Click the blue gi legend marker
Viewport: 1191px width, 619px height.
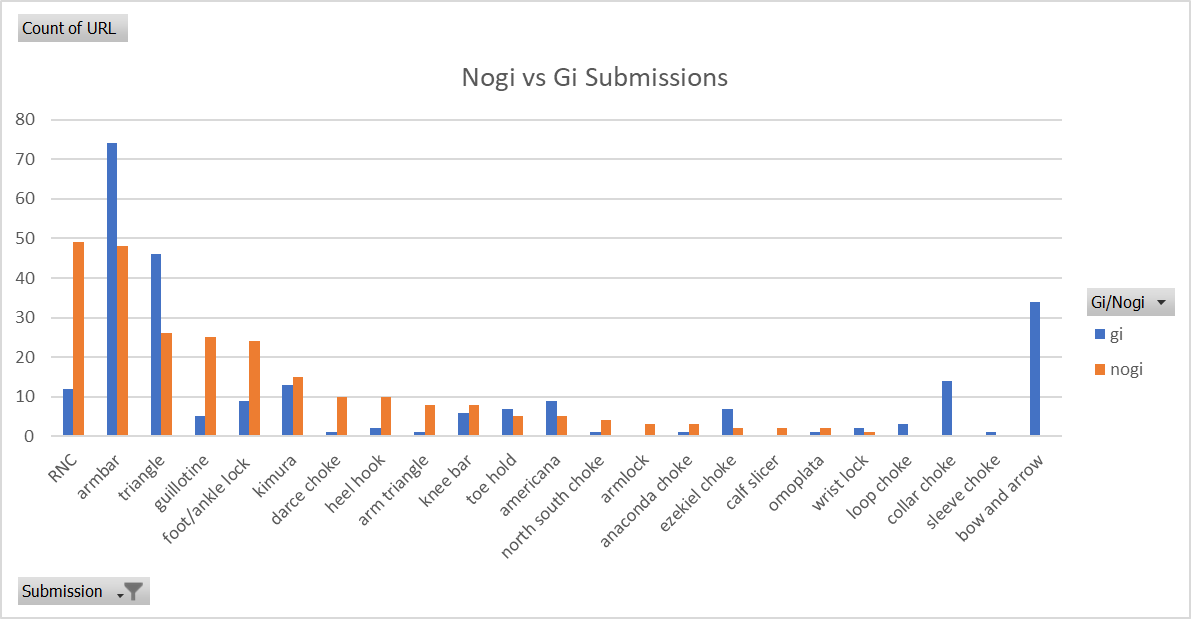pyautogui.click(x=1100, y=334)
